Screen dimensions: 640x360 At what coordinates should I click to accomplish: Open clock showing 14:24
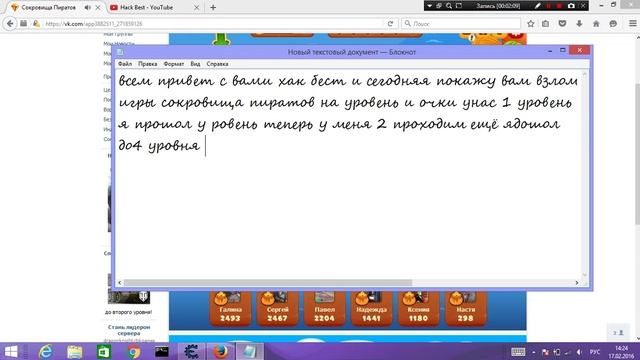click(x=621, y=352)
